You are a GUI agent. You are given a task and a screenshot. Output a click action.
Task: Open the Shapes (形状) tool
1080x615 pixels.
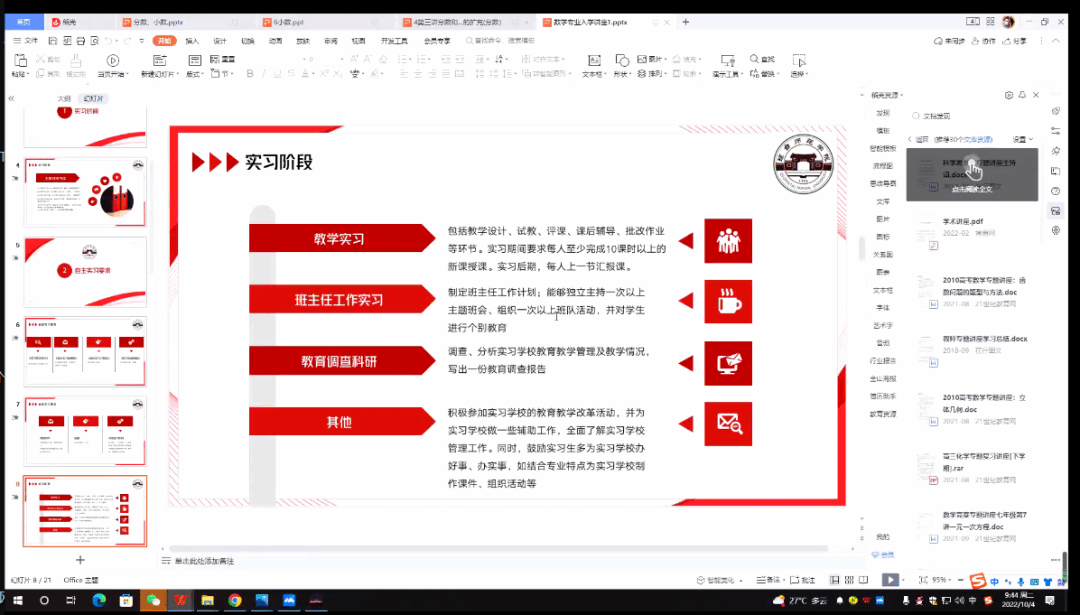point(622,62)
